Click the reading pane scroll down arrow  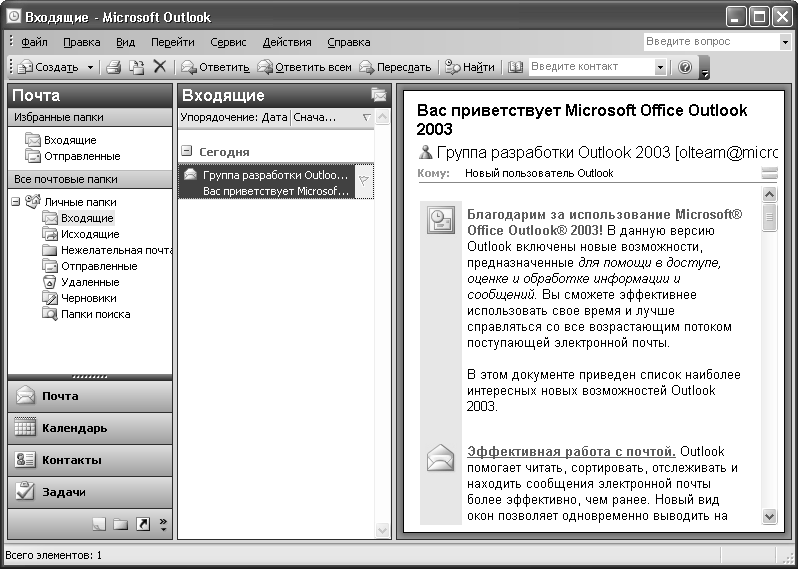(770, 517)
